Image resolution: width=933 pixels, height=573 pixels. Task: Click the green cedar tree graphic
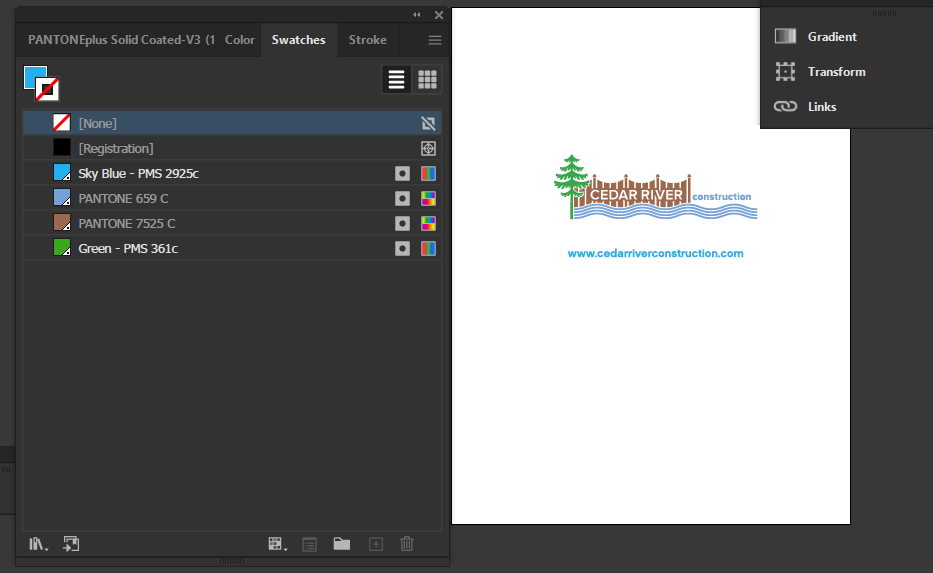click(571, 186)
